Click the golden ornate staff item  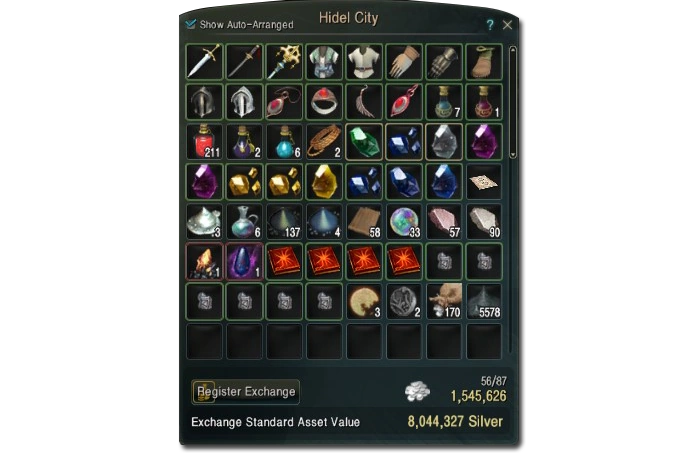284,62
